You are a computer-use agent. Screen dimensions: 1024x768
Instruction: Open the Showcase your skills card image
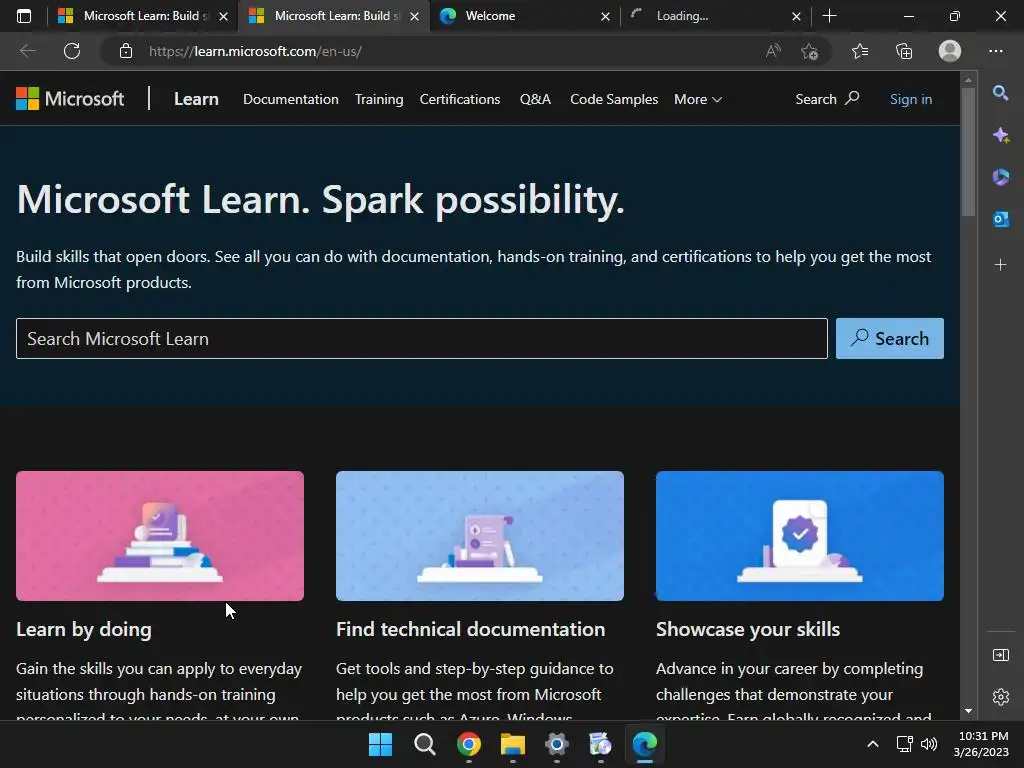coord(799,536)
